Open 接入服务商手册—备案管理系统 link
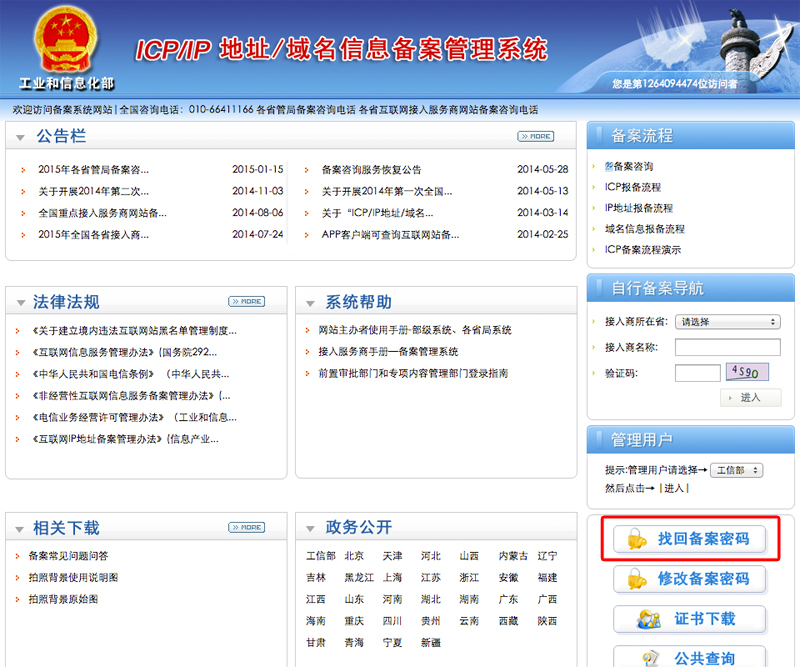800x667 pixels. pyautogui.click(x=388, y=352)
